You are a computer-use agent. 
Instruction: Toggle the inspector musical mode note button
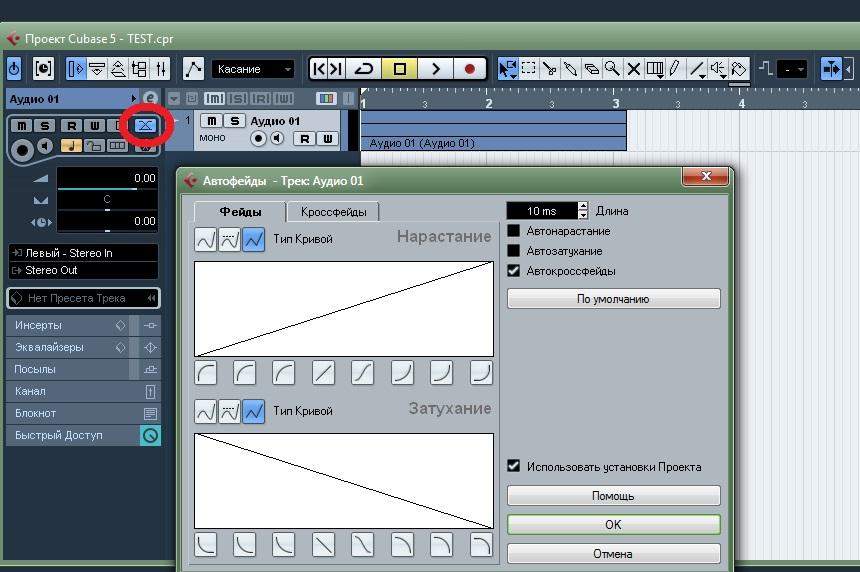(x=71, y=145)
